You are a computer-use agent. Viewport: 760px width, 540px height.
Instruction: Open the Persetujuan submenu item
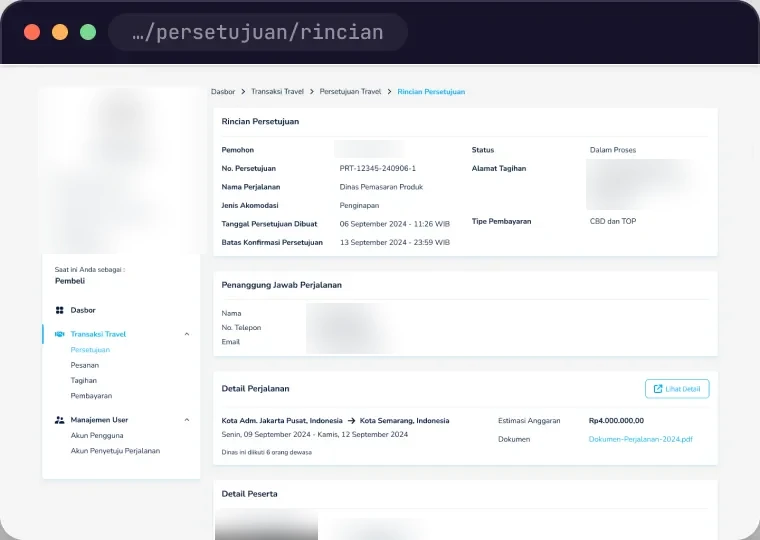(90, 349)
